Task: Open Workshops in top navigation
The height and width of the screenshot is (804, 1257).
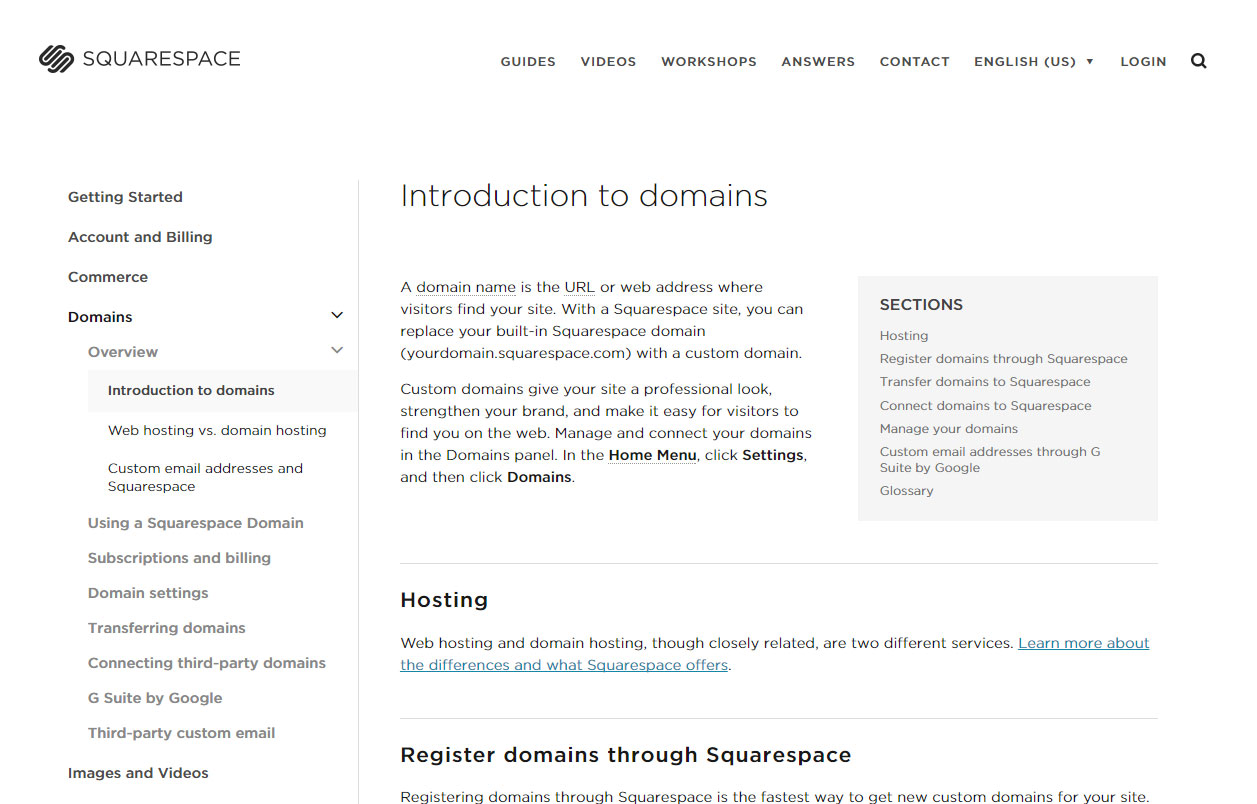Action: point(709,61)
